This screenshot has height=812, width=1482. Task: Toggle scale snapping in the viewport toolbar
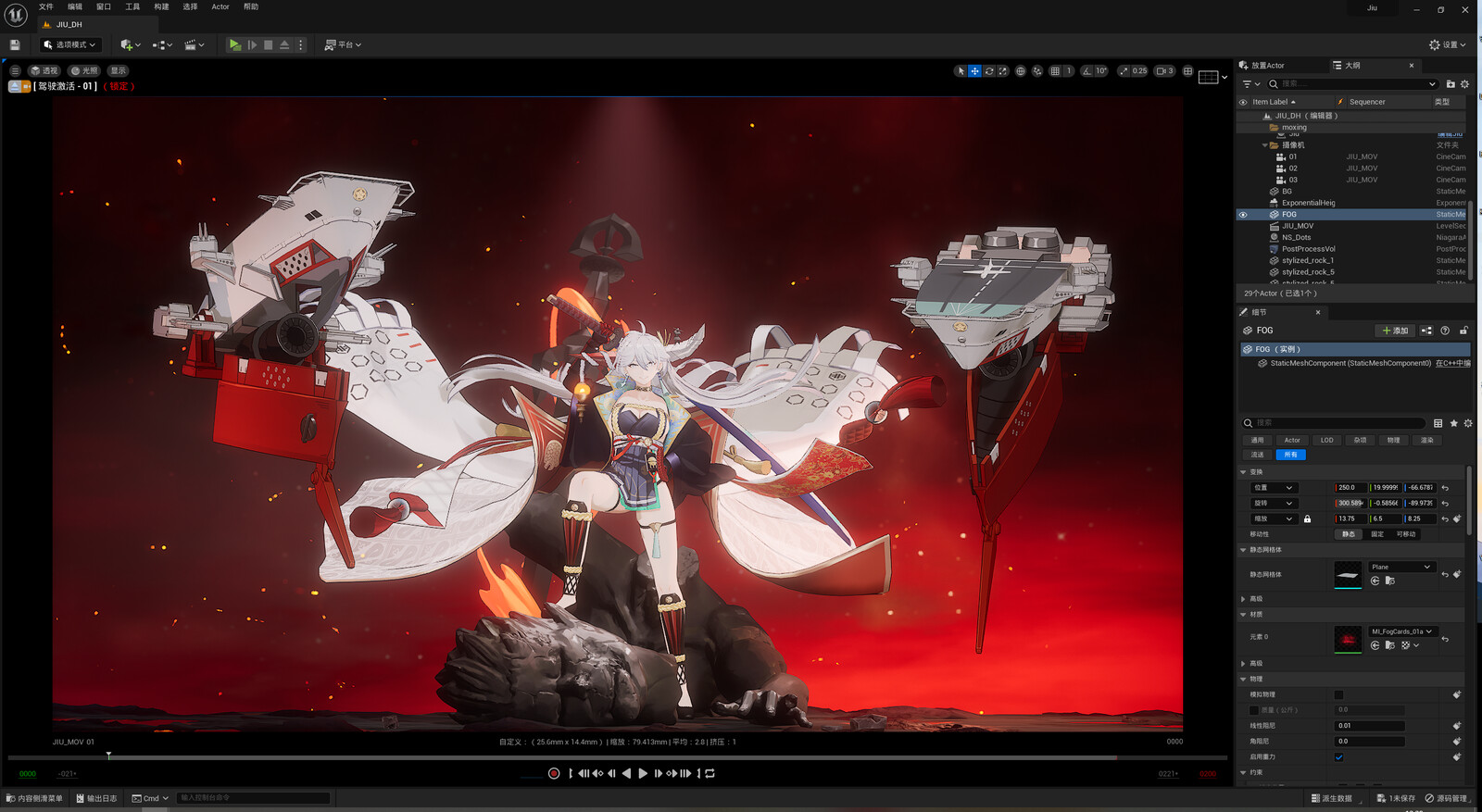pos(1124,70)
